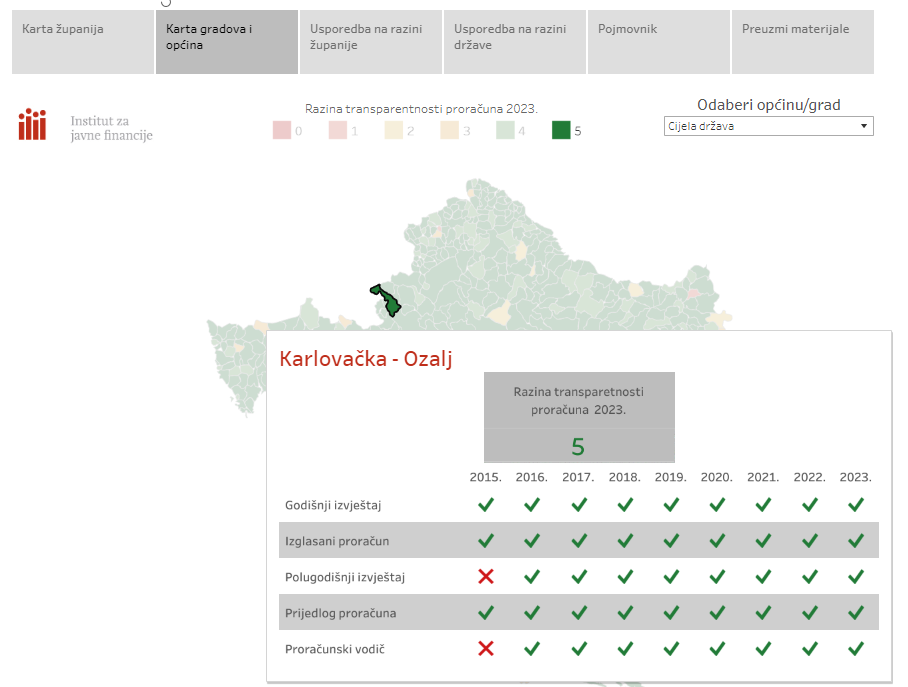The width and height of the screenshot is (908, 687).
Task: Click checkmark for Prijedlog proračuna 2021
Action: 763,613
